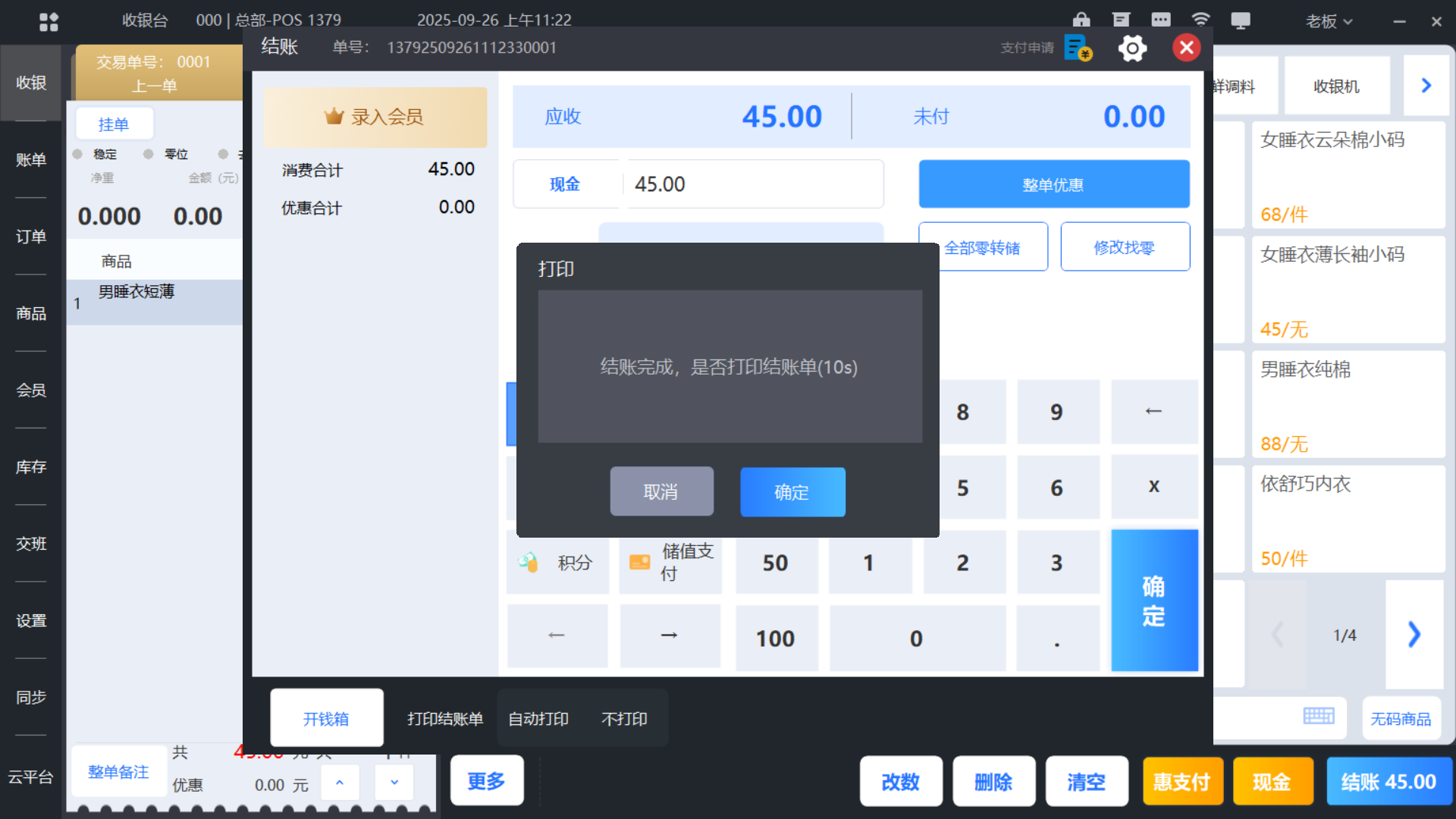
Task: Click the 结账 45.00 checkout button
Action: pos(1389,781)
